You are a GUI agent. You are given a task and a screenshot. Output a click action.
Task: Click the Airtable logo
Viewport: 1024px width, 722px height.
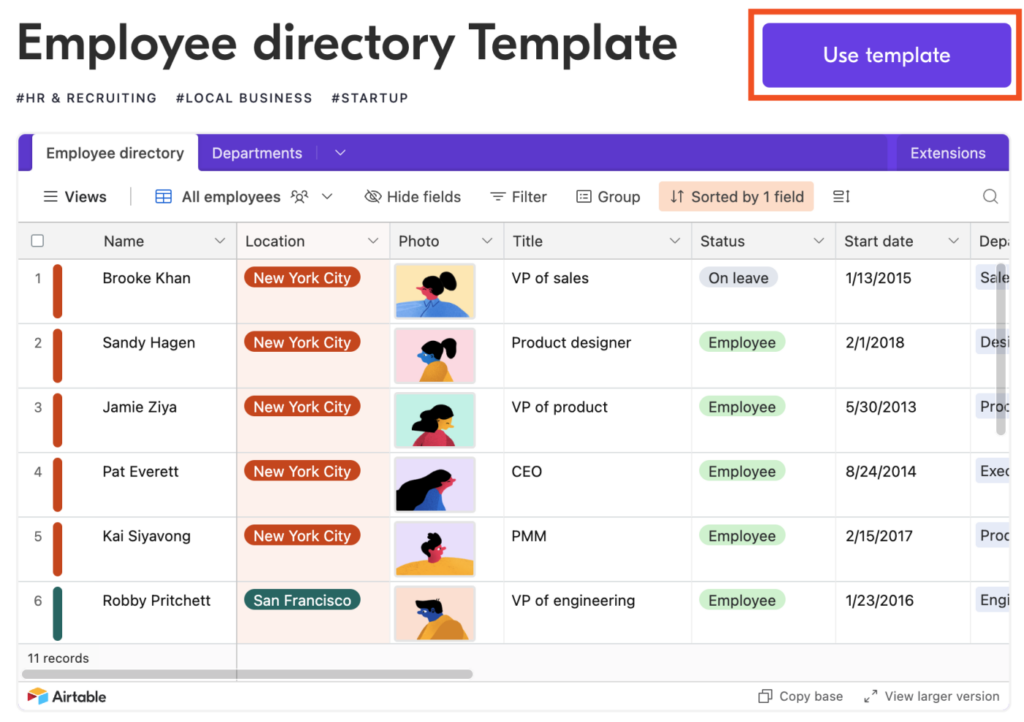click(67, 697)
